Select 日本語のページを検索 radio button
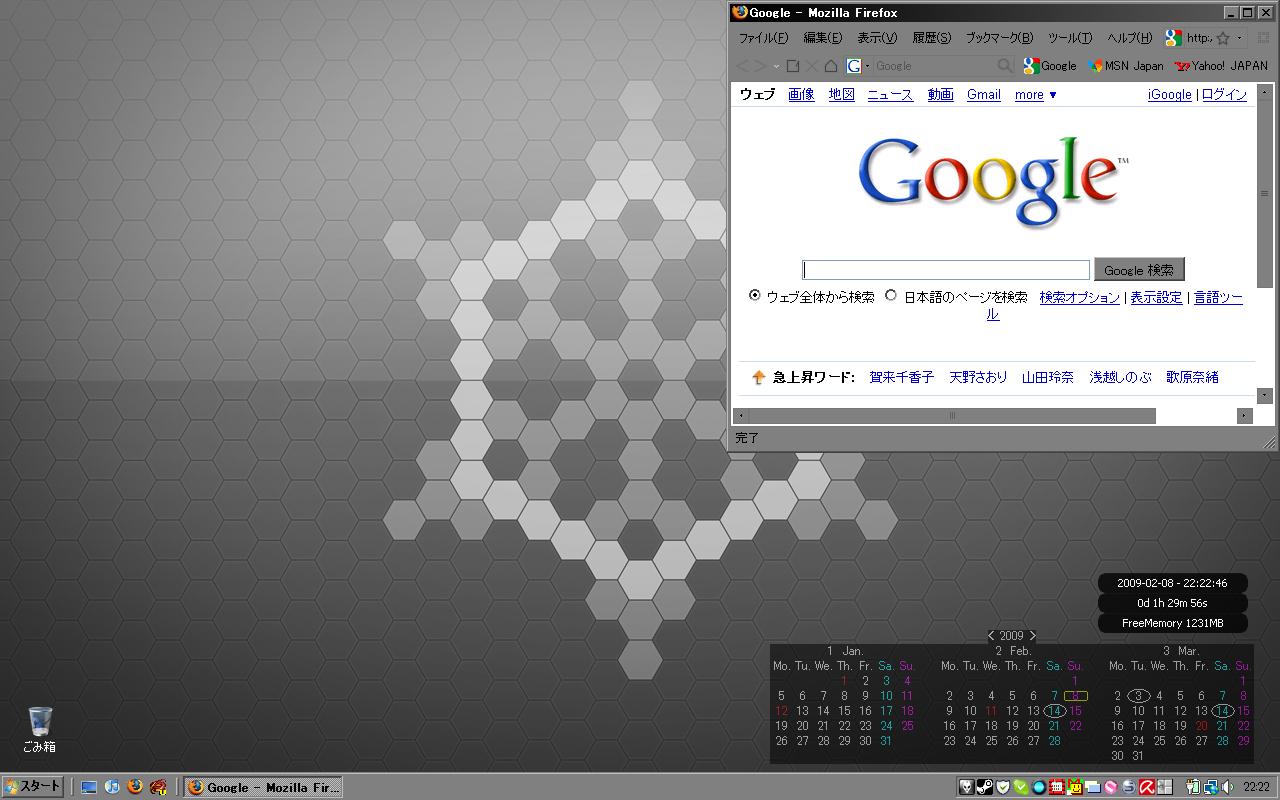Viewport: 1280px width, 800px height. (891, 296)
